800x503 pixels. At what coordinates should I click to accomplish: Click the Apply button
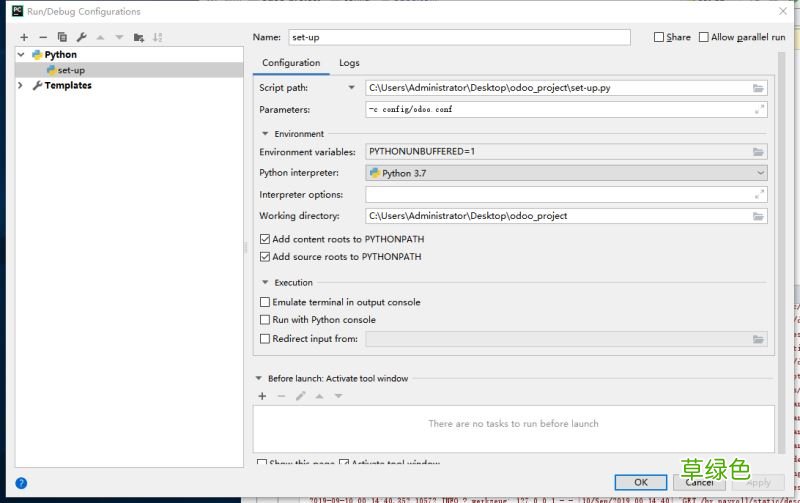click(x=758, y=482)
